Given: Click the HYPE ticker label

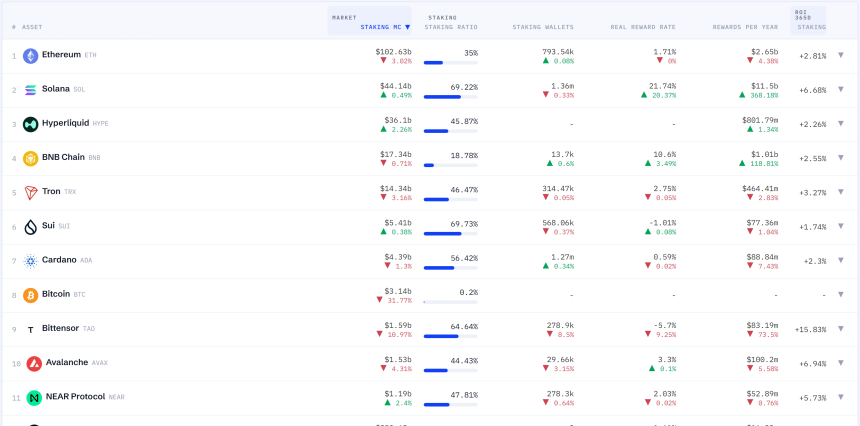Looking at the screenshot, I should click(x=100, y=124).
